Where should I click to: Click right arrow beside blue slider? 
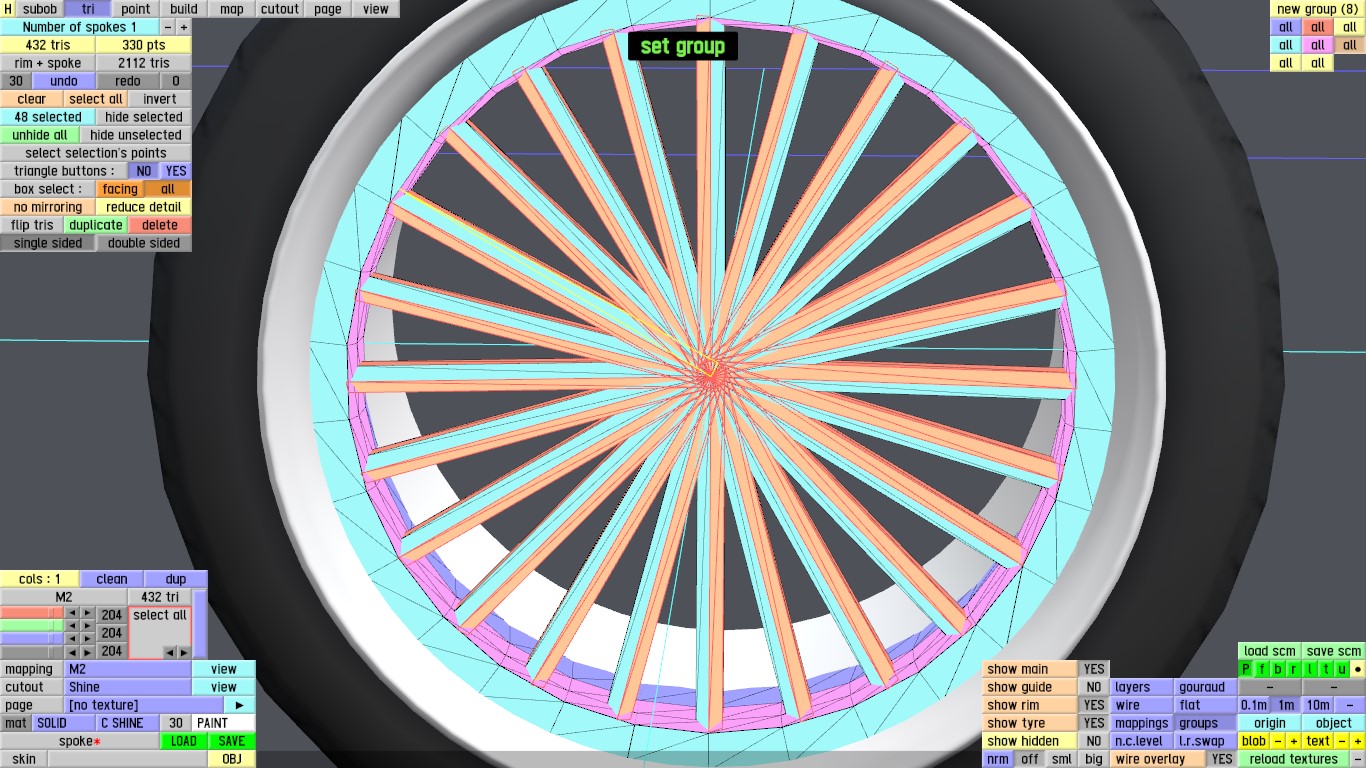88,639
